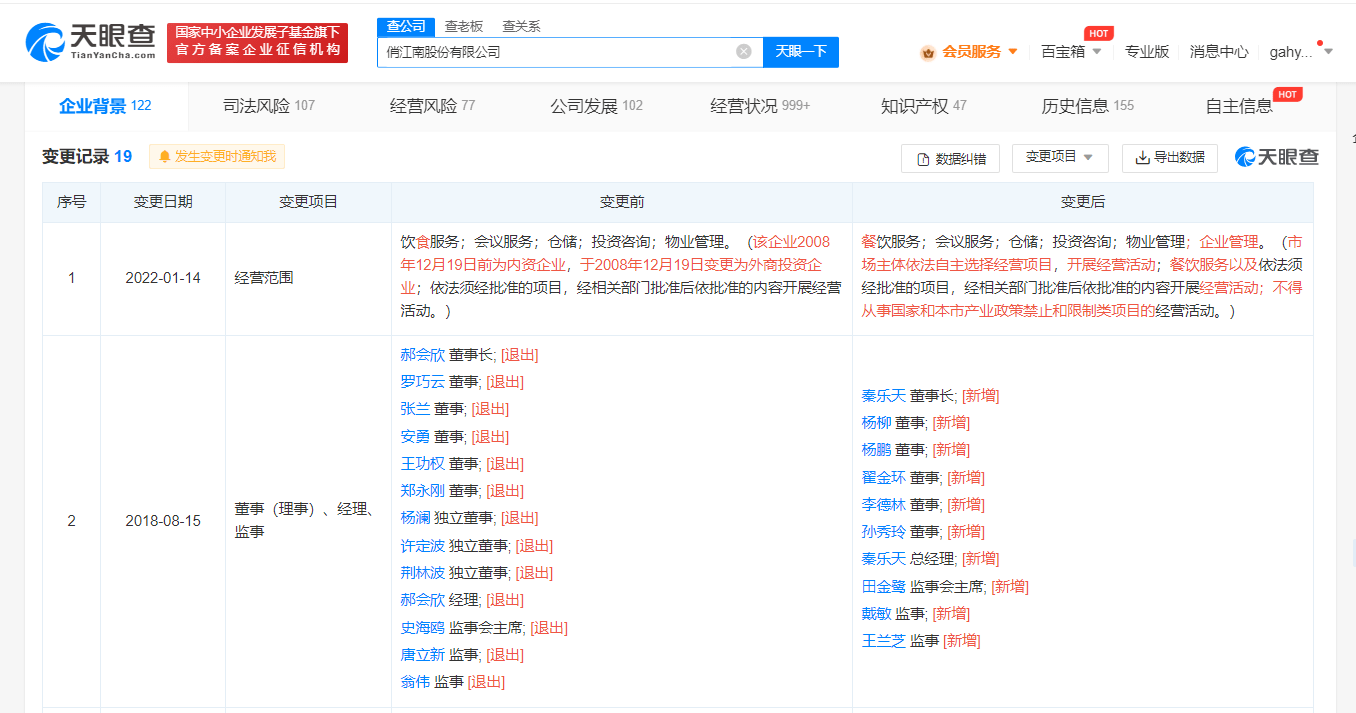Click the crown icon beside 会员服务

(x=927, y=52)
